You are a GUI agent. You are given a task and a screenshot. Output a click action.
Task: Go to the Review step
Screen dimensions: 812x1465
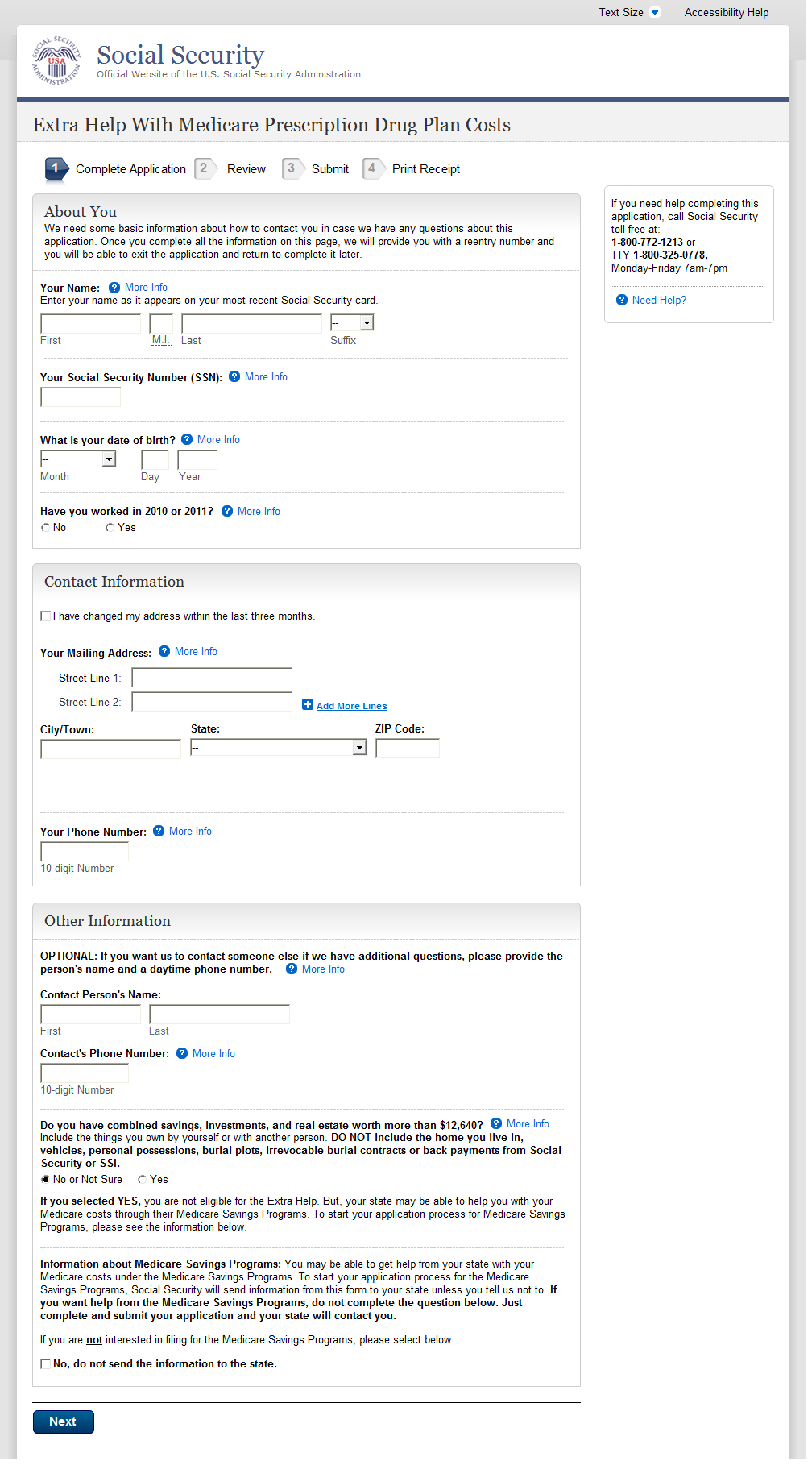click(246, 169)
